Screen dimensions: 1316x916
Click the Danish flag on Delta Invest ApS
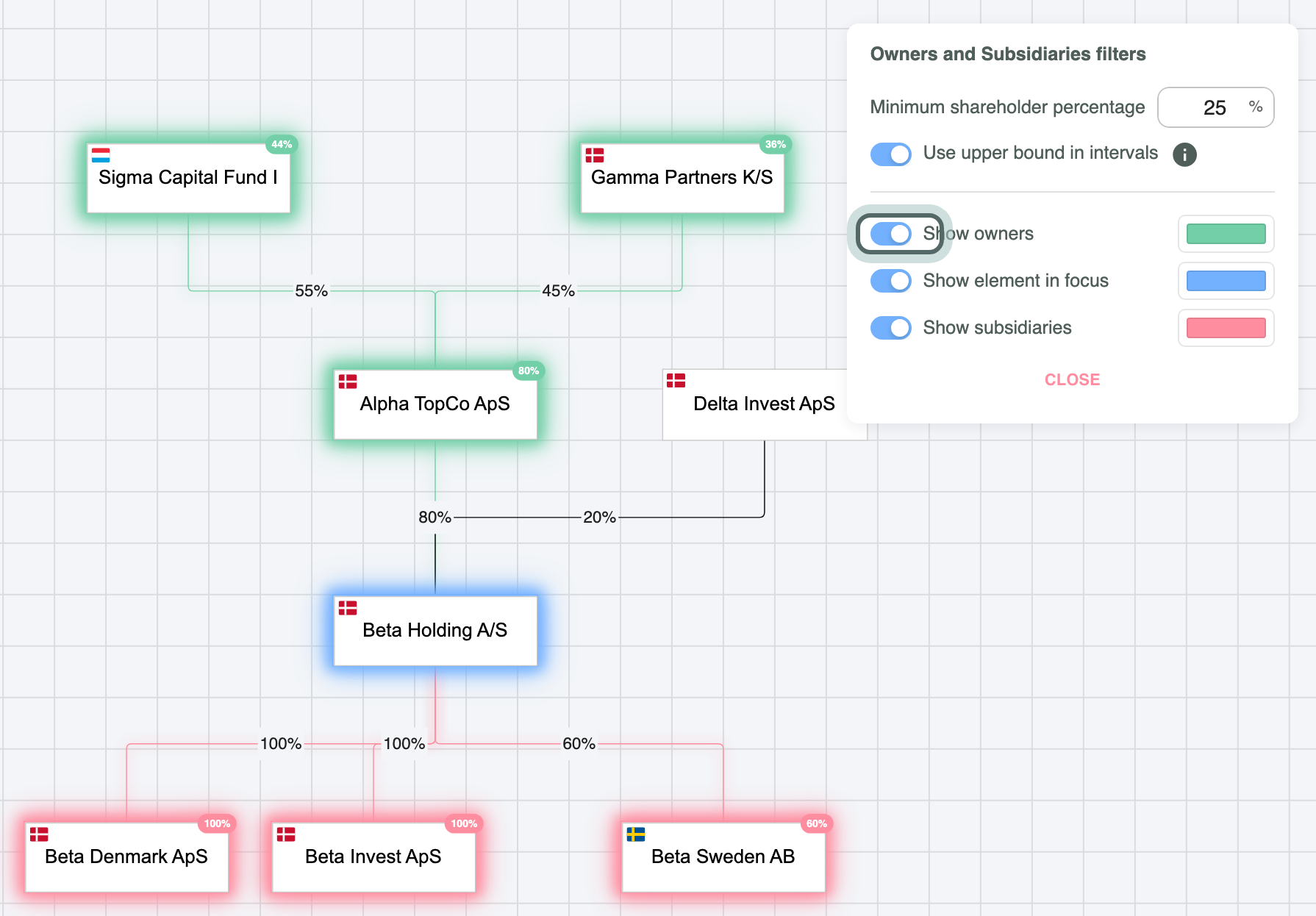point(676,380)
